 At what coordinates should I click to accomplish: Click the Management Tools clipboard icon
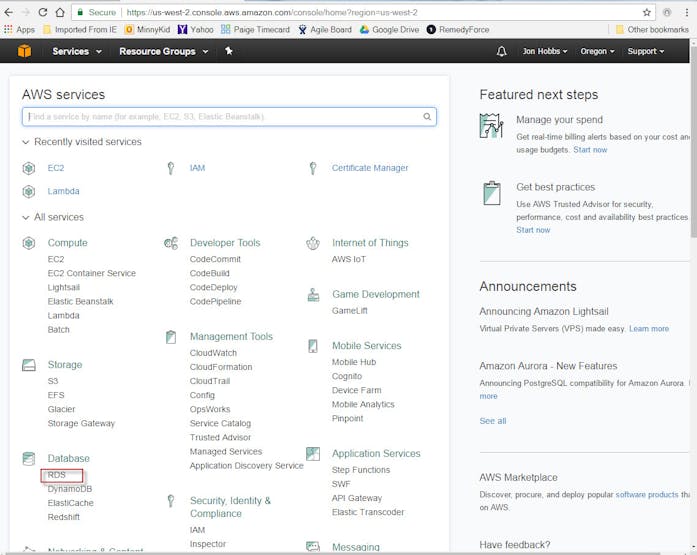pyautogui.click(x=171, y=337)
